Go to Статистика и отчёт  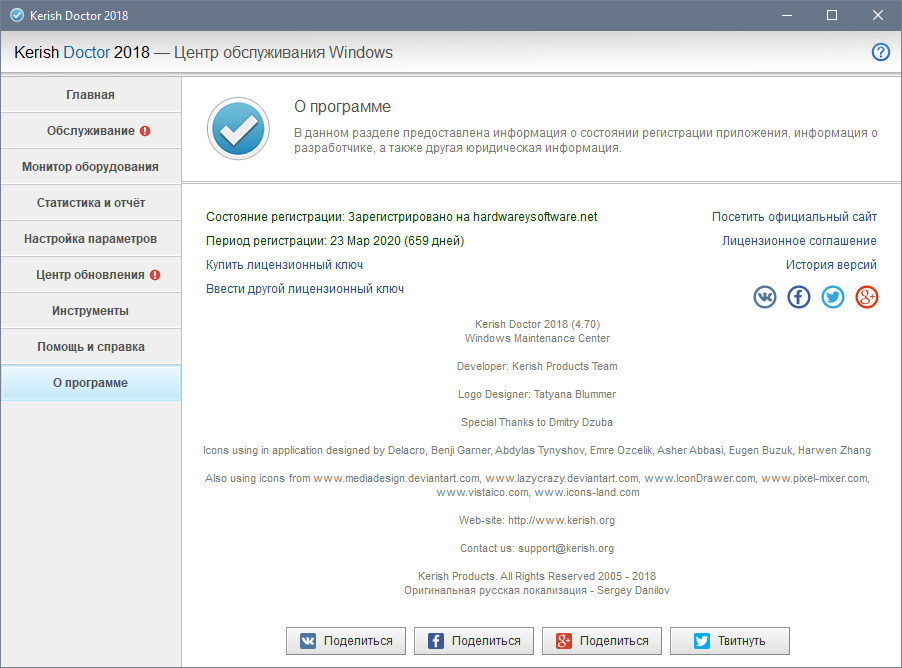click(x=91, y=203)
